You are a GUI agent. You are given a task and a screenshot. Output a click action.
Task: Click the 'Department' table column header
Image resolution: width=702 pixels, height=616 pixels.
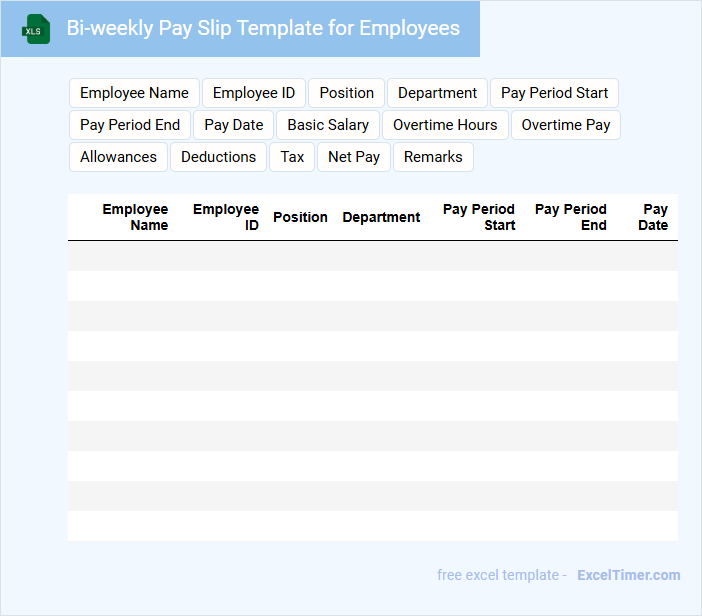(381, 217)
